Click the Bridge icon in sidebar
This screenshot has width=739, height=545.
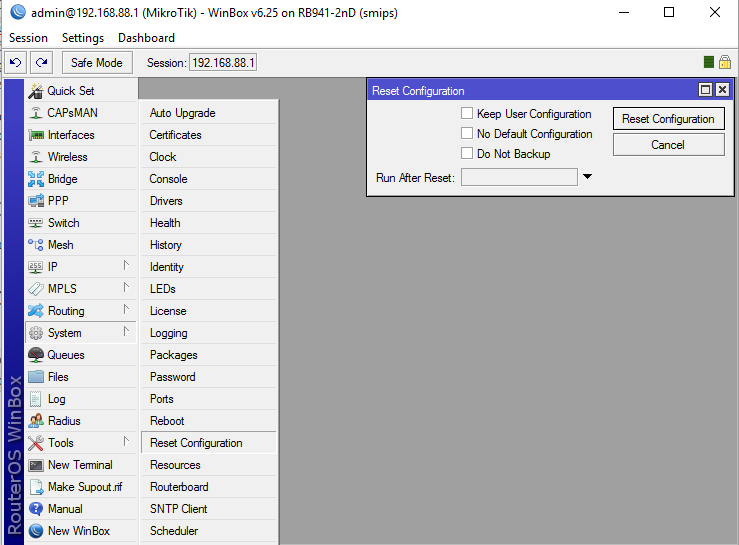(x=36, y=179)
